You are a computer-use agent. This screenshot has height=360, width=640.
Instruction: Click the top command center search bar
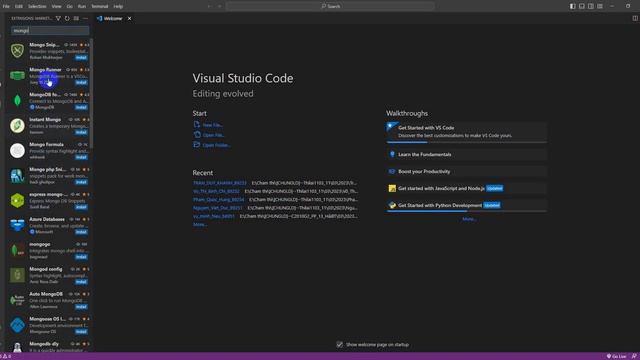pos(330,6)
